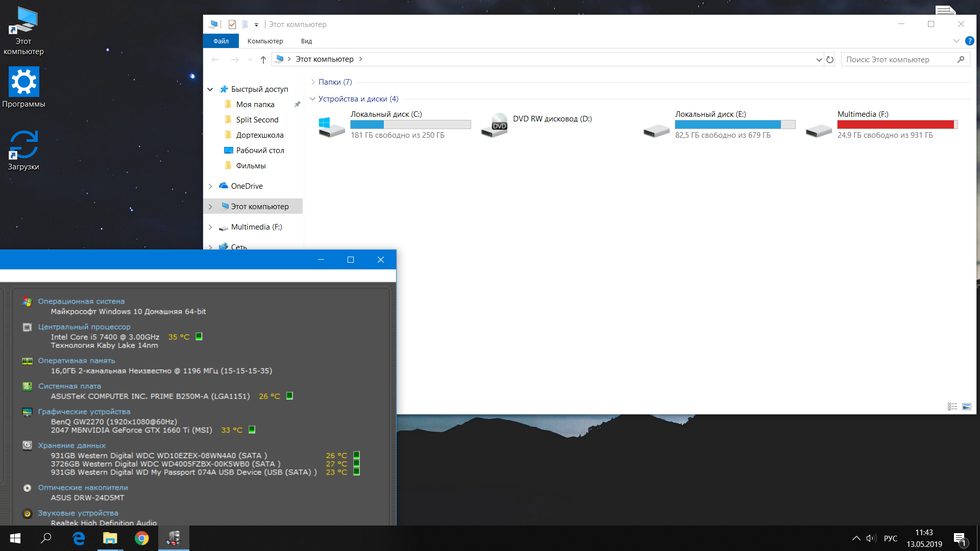Expand the Папки (7) group
Screen dimensions: 980x551
click(313, 82)
